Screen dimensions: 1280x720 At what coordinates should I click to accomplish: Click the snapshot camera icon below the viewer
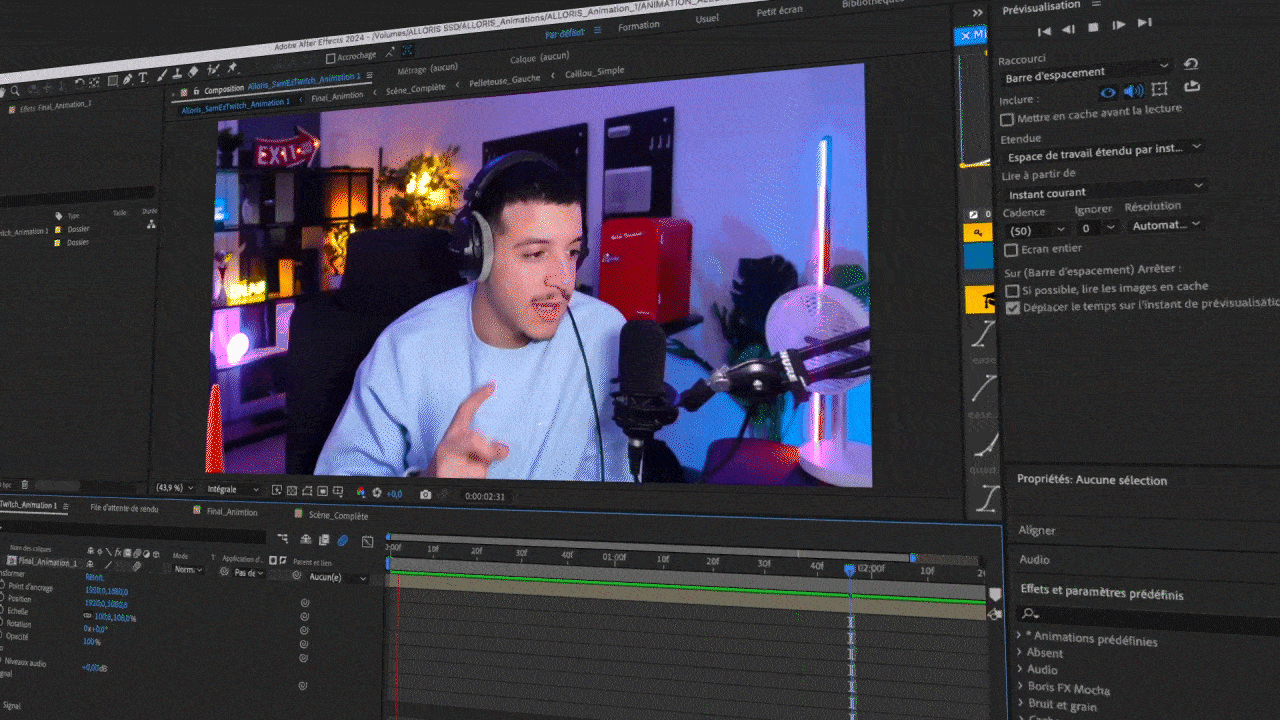tap(426, 494)
